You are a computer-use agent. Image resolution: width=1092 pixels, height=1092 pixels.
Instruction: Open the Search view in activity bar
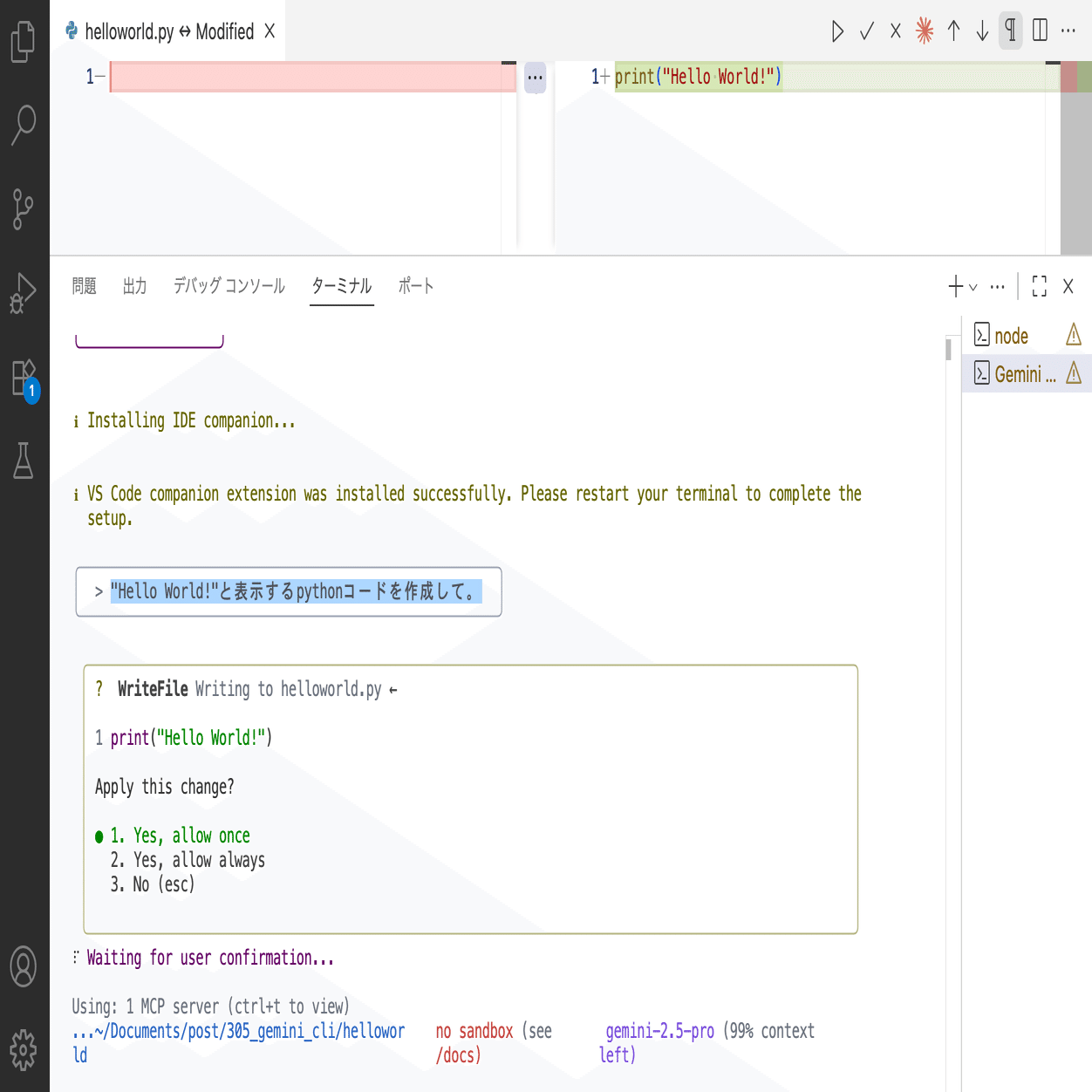(x=24, y=125)
